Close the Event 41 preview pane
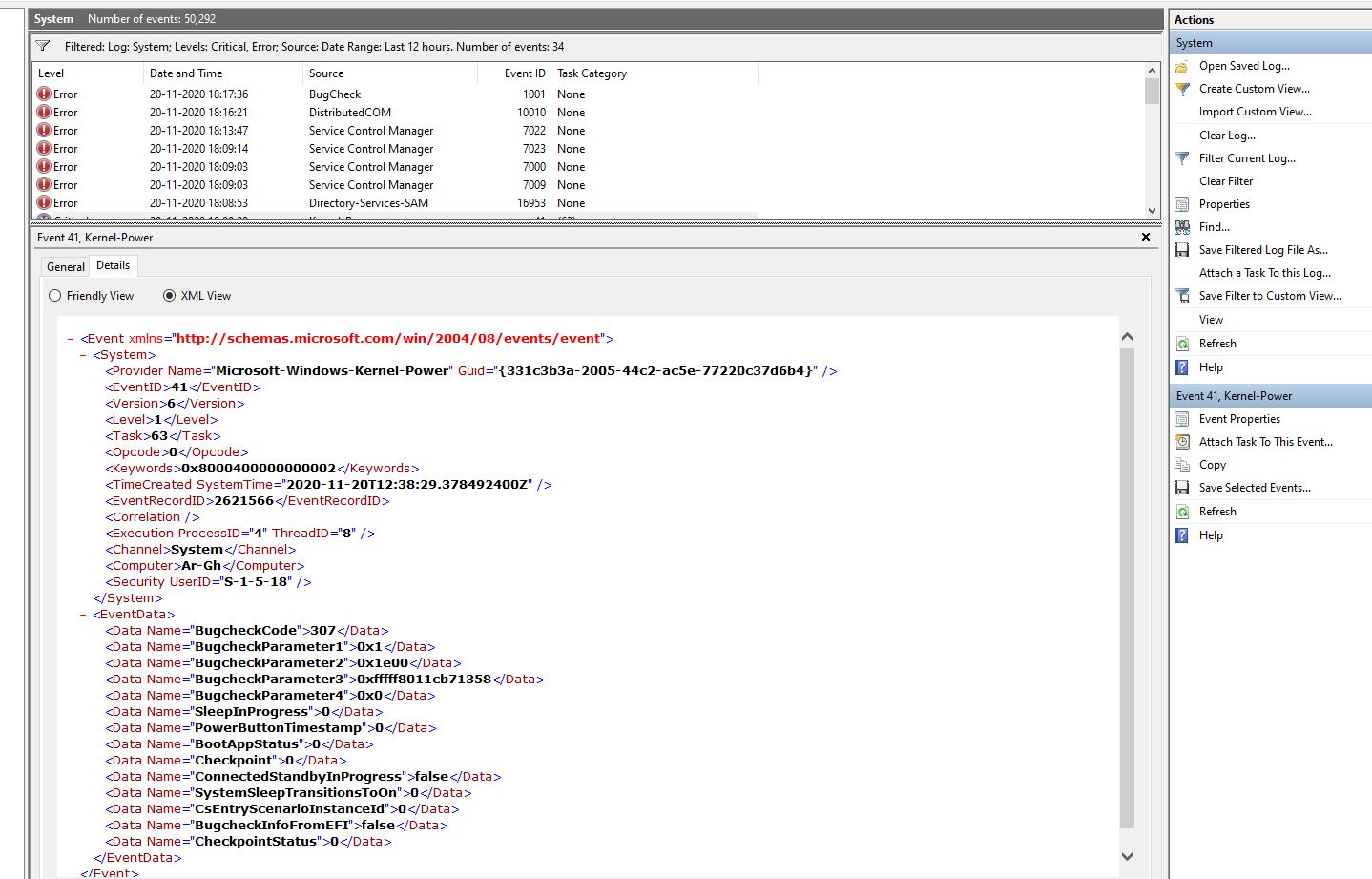This screenshot has height=879, width=1372. click(1146, 237)
